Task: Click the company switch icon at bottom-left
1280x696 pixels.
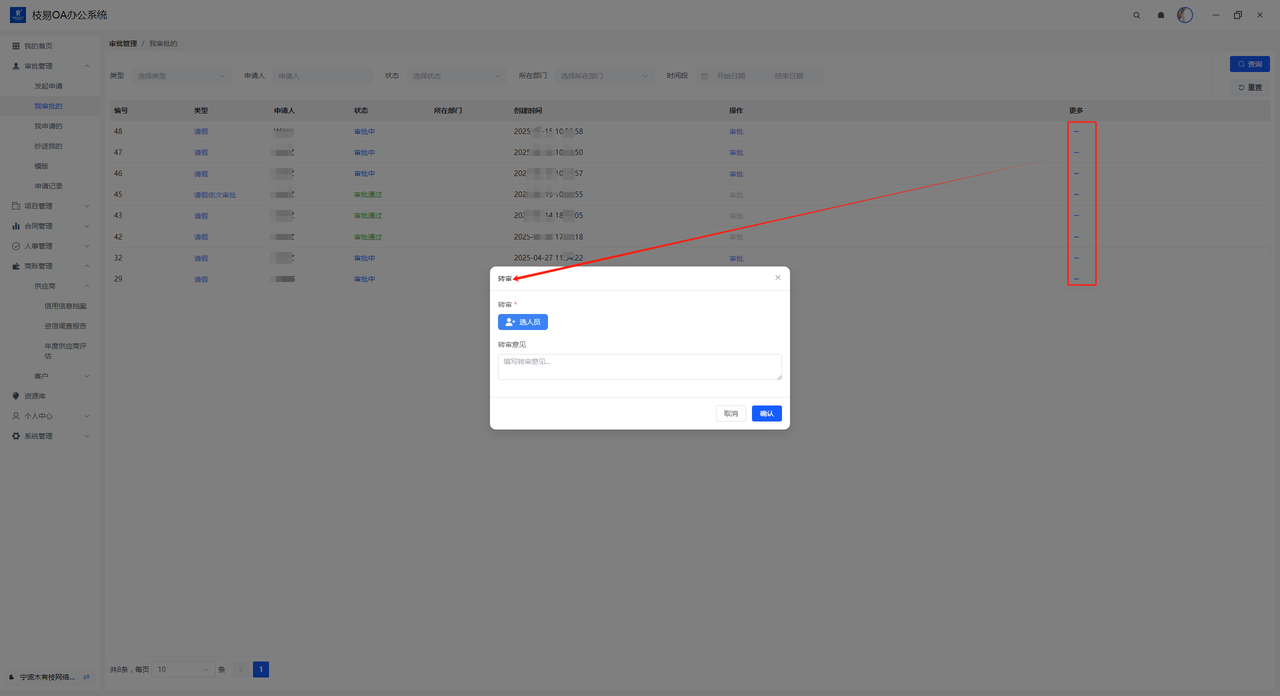Action: coord(87,677)
